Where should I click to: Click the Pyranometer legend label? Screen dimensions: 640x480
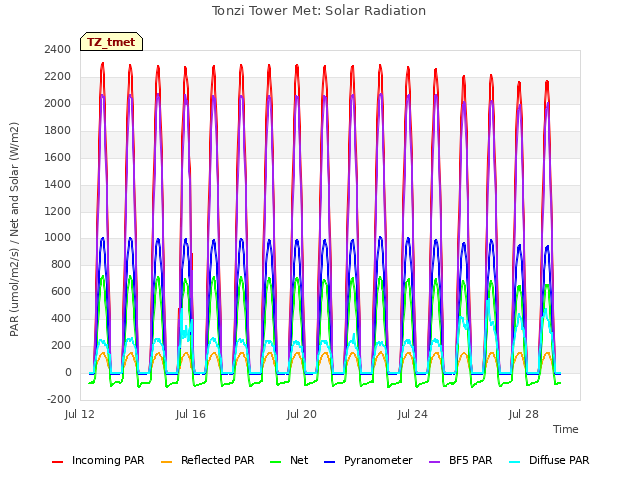pos(378,460)
